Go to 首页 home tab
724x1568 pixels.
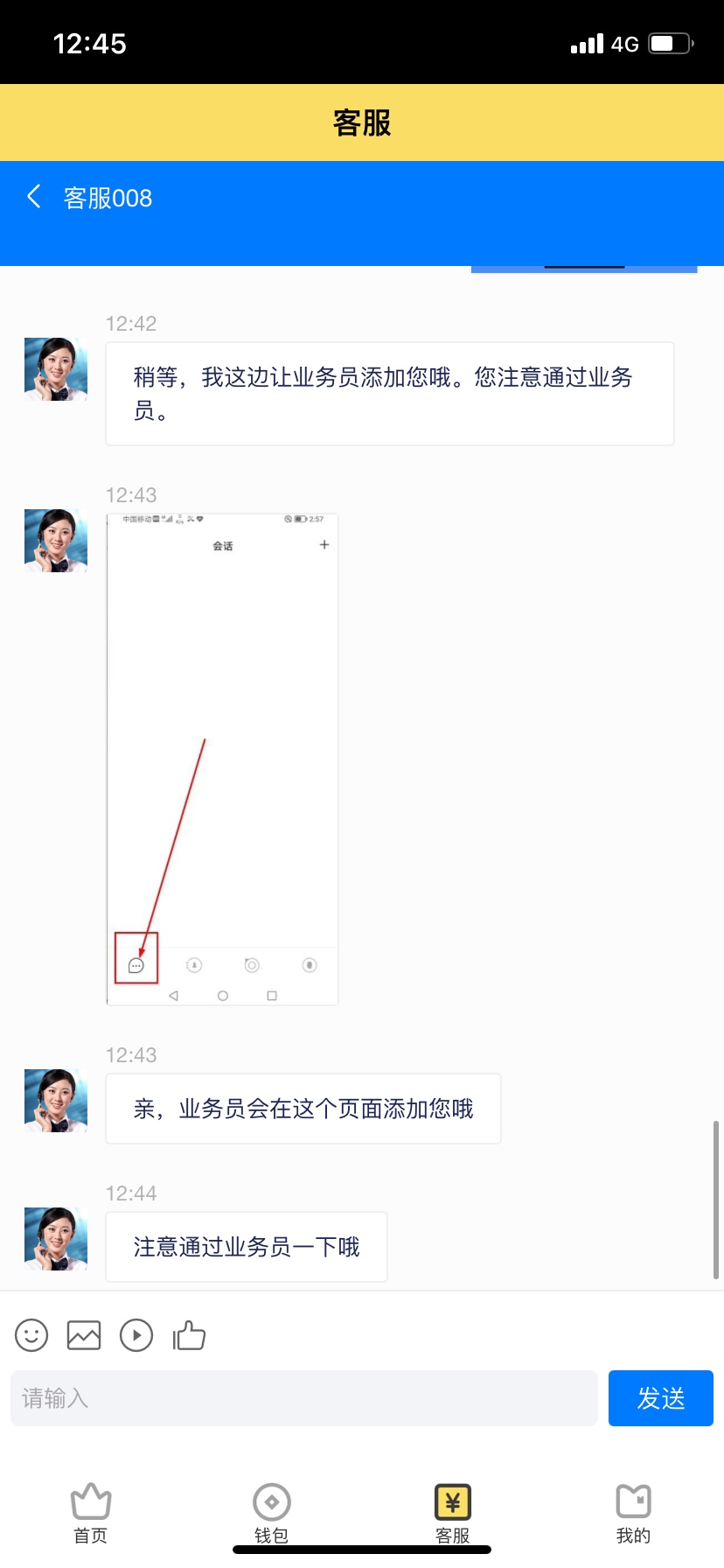point(90,1514)
